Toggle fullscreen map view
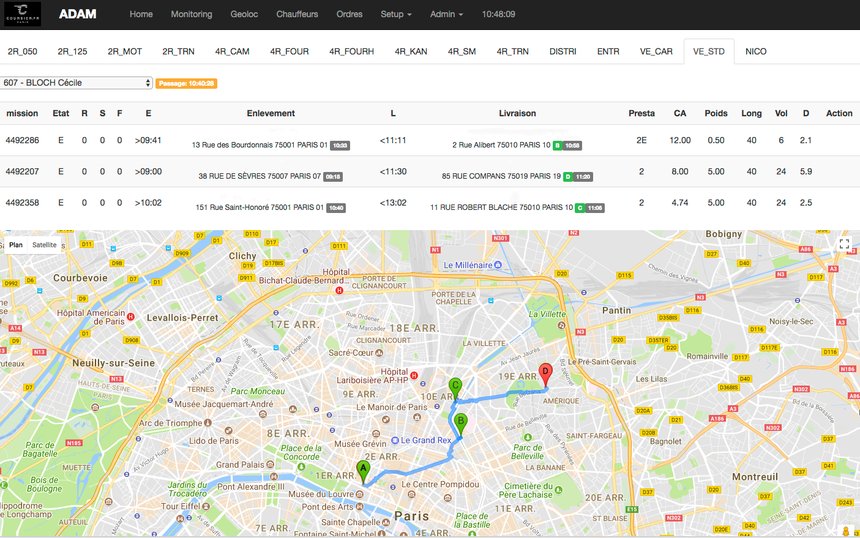 (844, 244)
